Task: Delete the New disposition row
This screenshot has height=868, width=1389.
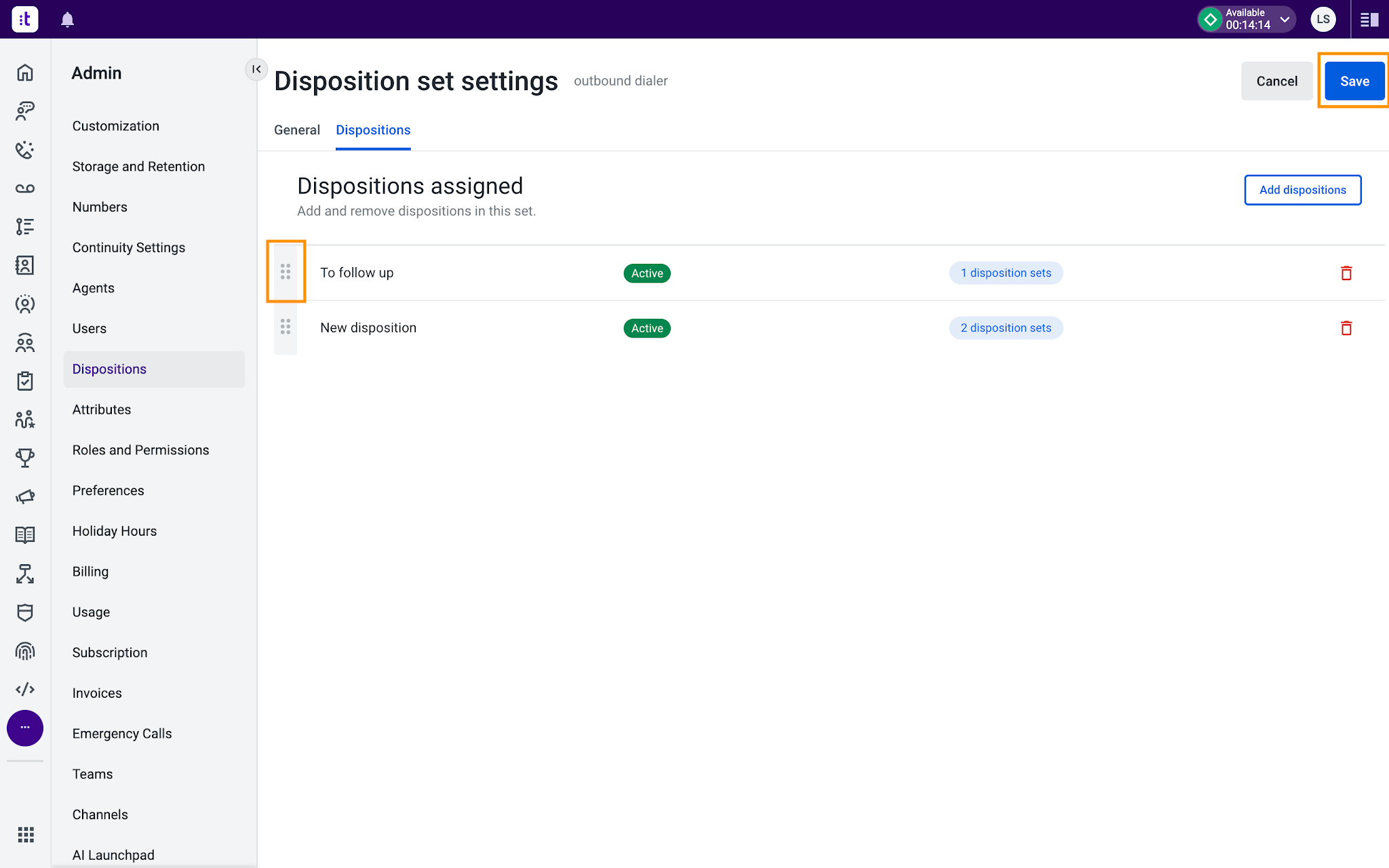Action: coord(1346,328)
